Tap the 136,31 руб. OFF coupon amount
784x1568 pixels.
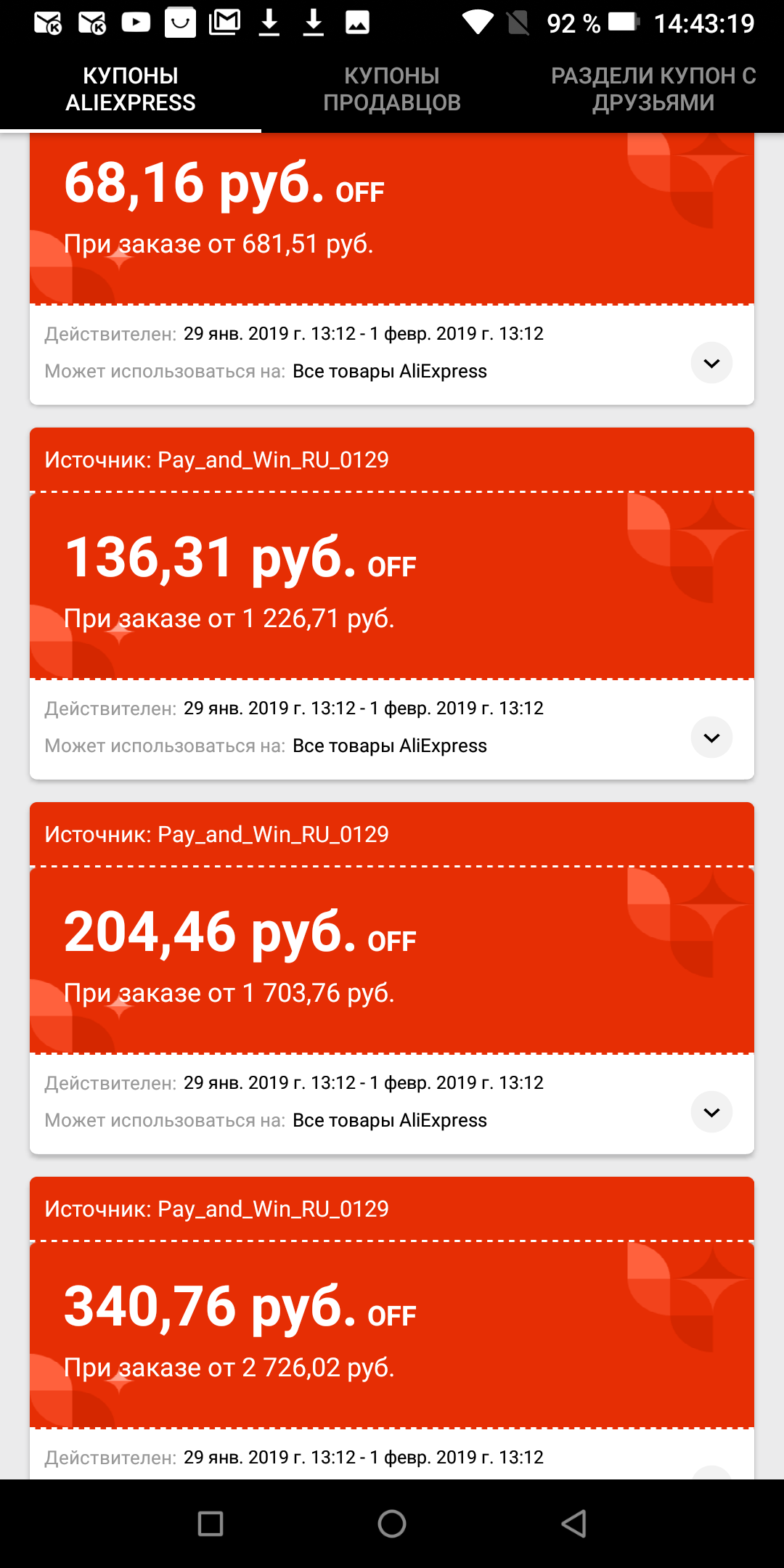coord(240,558)
